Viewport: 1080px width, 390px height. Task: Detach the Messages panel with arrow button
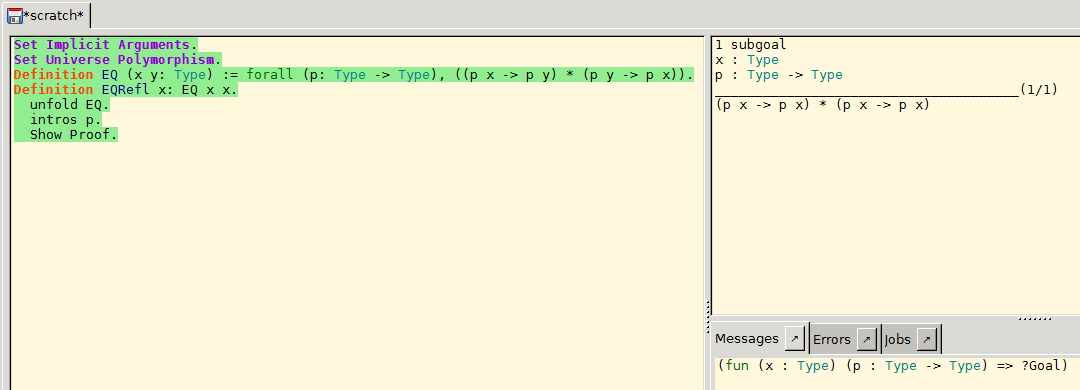[795, 339]
